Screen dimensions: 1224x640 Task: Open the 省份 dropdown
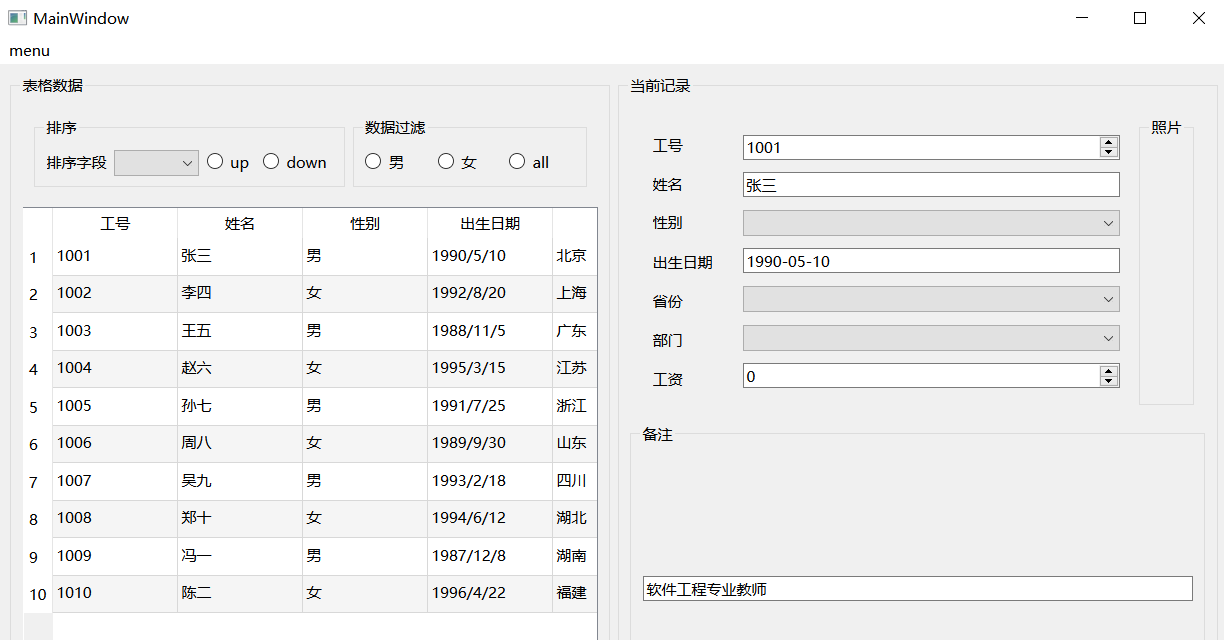931,299
